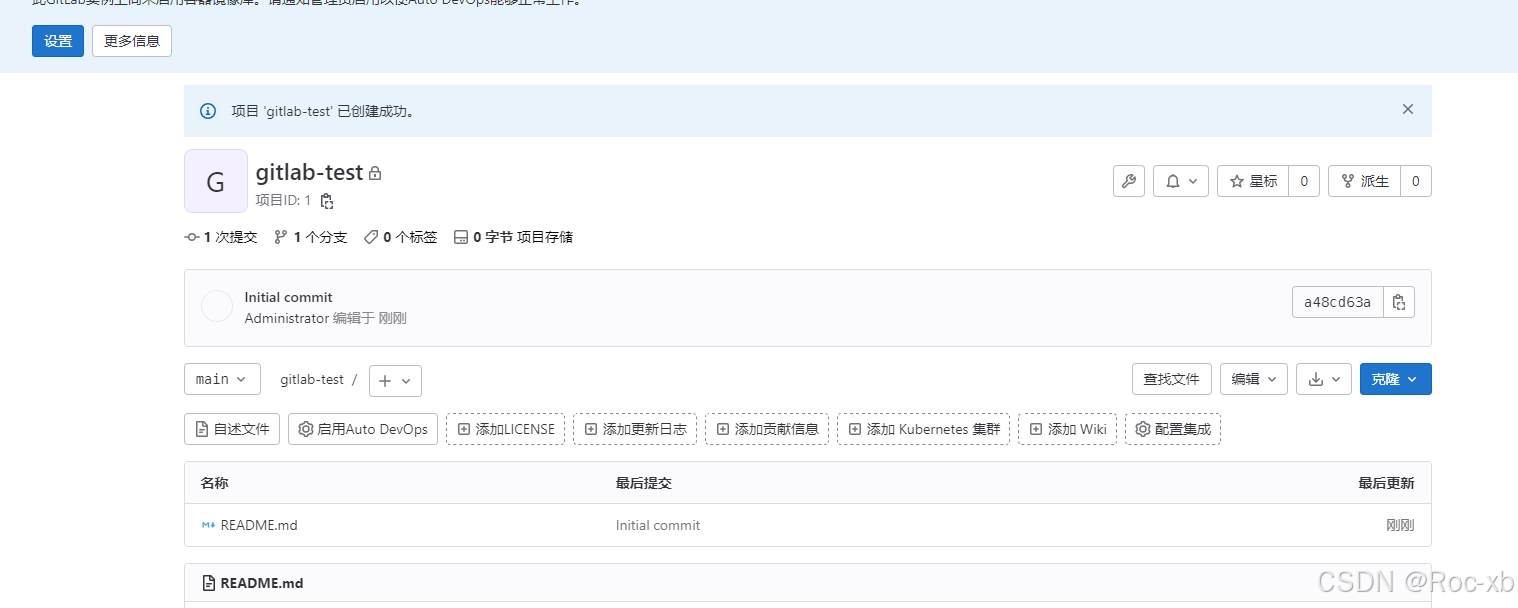Open the Initial commit title link

point(288,297)
